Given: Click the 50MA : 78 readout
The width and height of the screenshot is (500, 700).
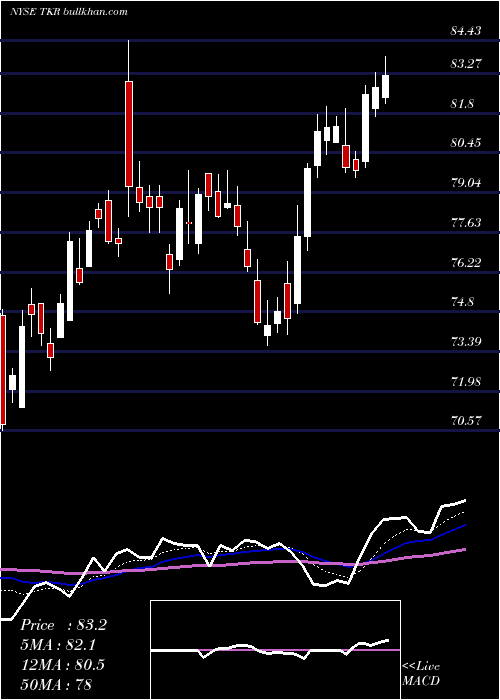Looking at the screenshot, I should coord(56,684).
